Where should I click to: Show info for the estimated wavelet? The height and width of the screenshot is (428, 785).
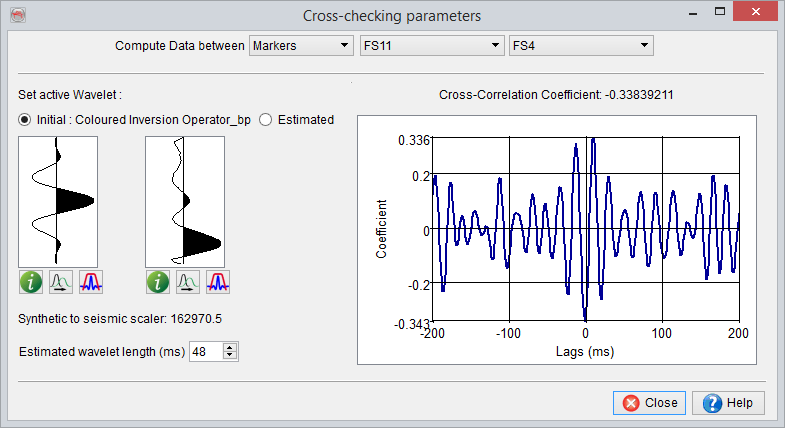point(158,283)
